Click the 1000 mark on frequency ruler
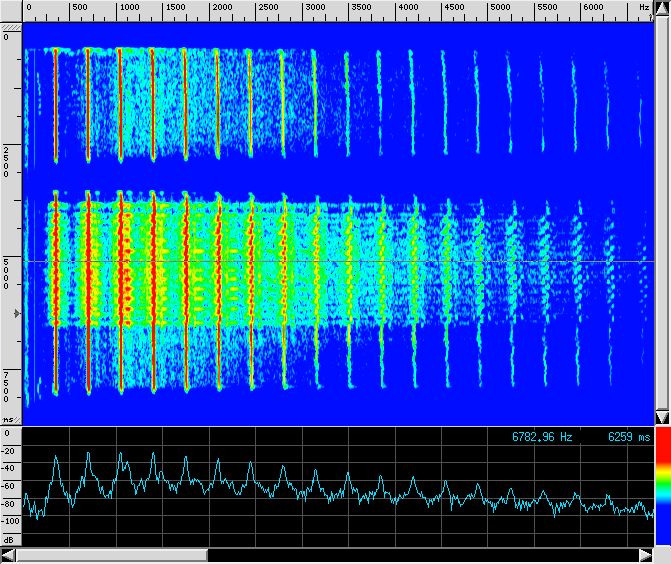Image resolution: width=671 pixels, height=564 pixels. tap(129, 7)
